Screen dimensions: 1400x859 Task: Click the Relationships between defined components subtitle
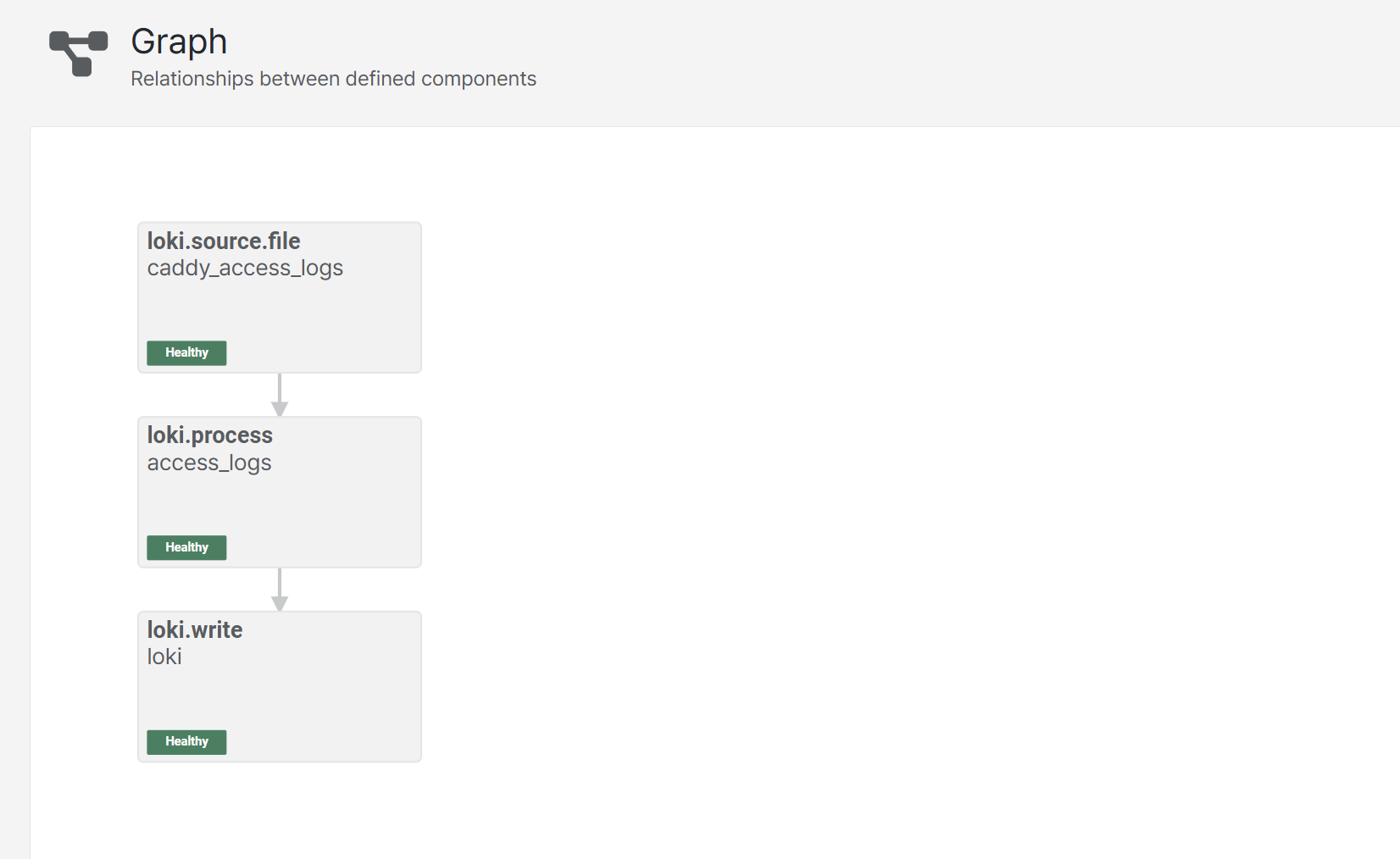coord(333,79)
